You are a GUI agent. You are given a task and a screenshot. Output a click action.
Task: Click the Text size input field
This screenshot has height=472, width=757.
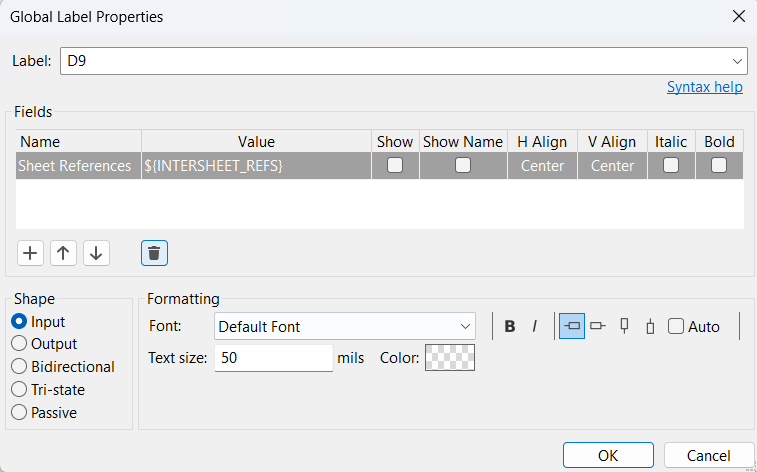[x=274, y=358]
